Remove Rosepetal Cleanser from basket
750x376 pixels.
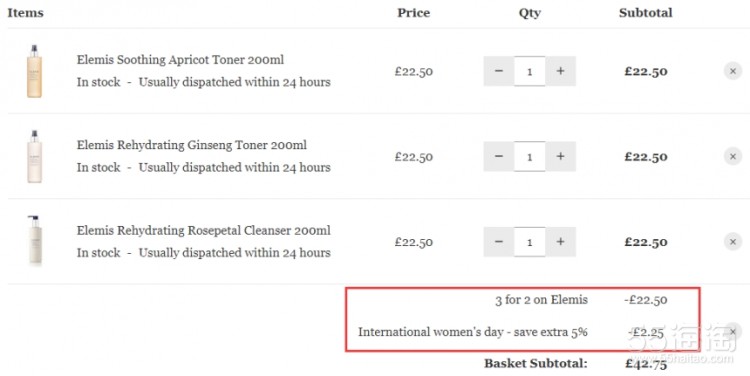(x=733, y=242)
